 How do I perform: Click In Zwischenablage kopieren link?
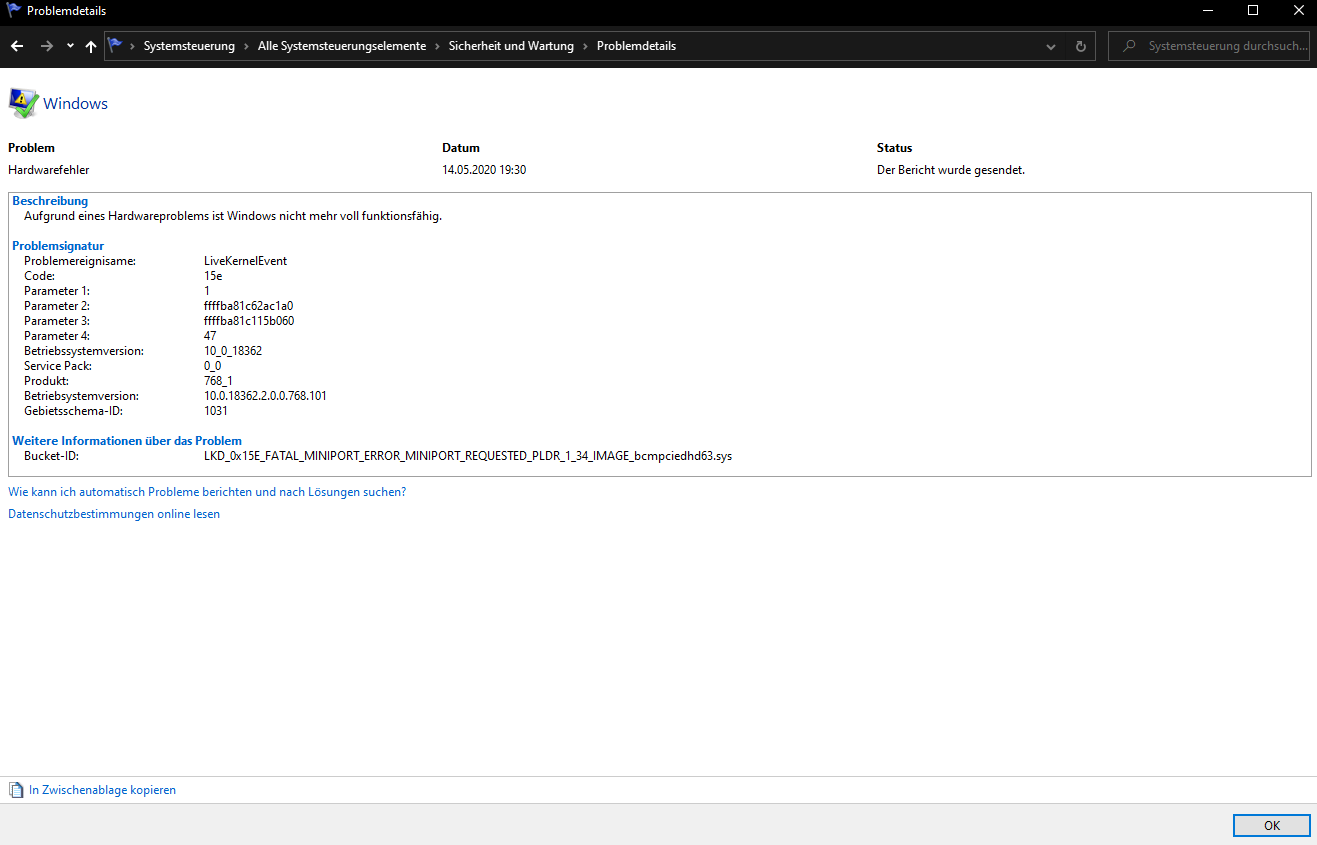(102, 790)
